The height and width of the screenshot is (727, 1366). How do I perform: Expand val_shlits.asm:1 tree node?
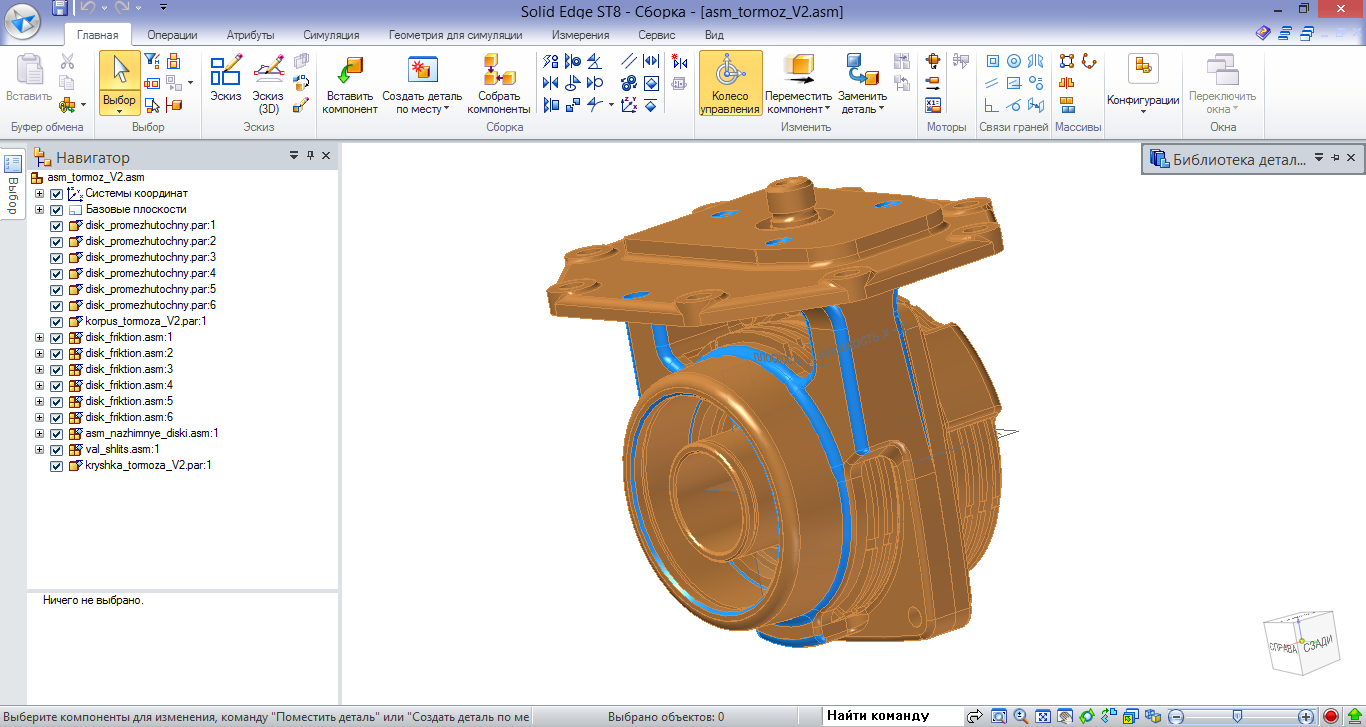pyautogui.click(x=39, y=450)
